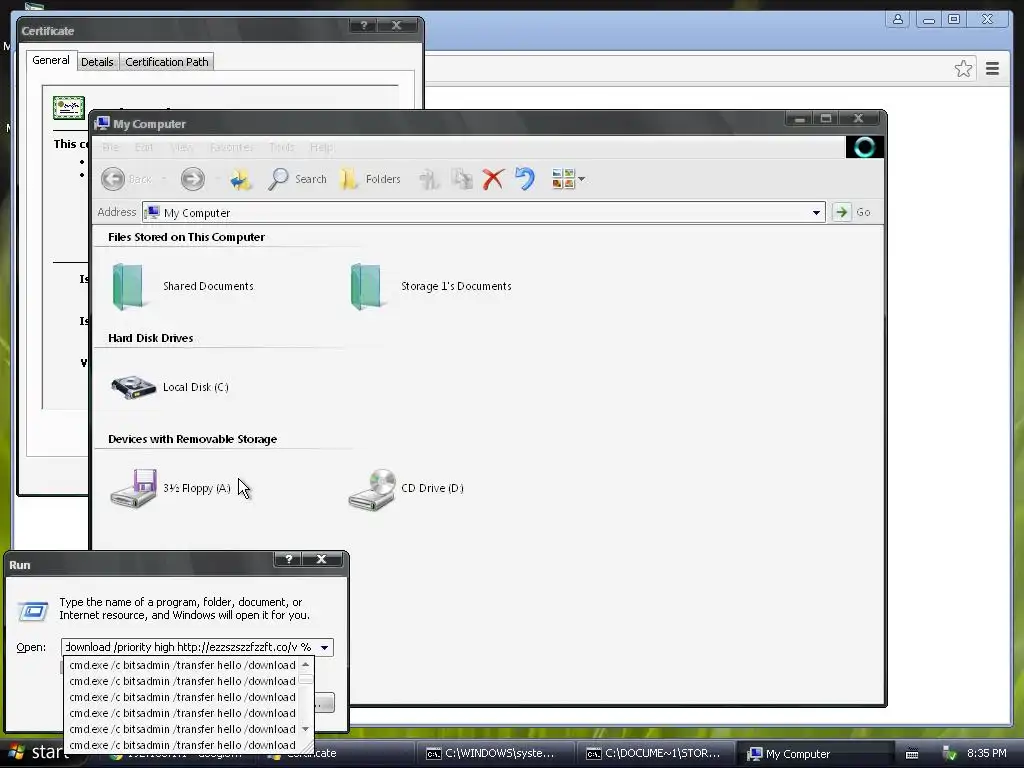Open the Help menu in My Computer
Screen dimensions: 1024x768
[x=321, y=147]
